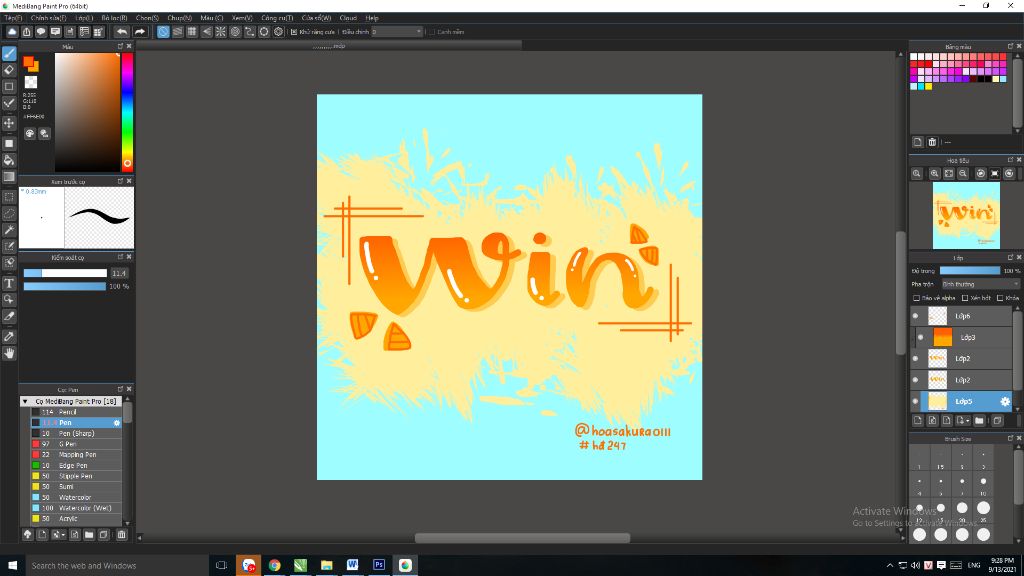The width and height of the screenshot is (1024, 576).
Task: Enable the Xén bớt checkbox
Action: point(965,298)
